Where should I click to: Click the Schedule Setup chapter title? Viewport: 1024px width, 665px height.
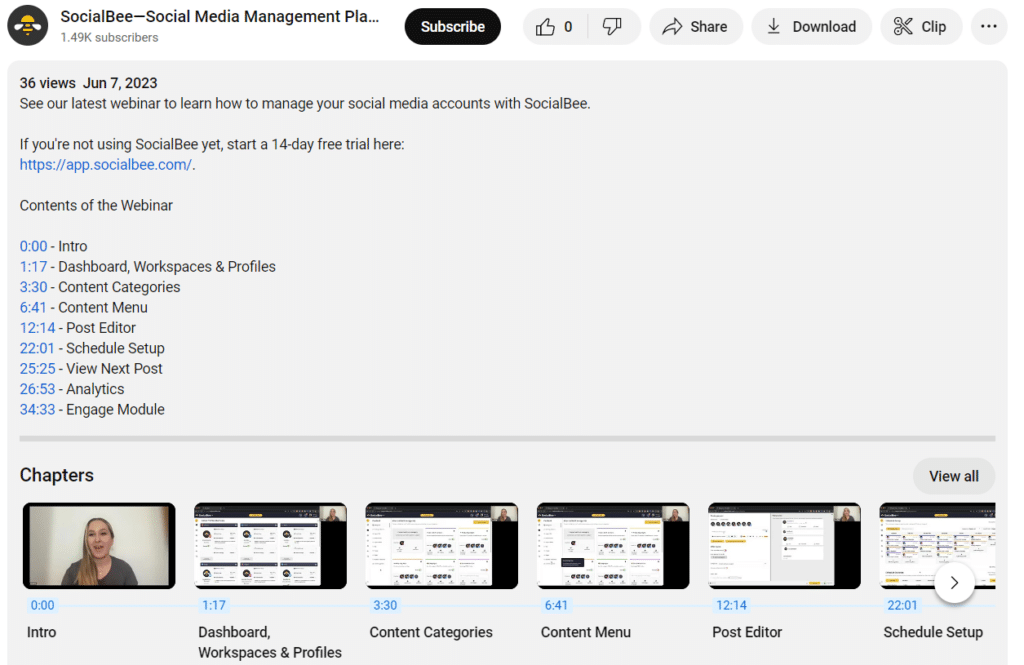tap(933, 632)
